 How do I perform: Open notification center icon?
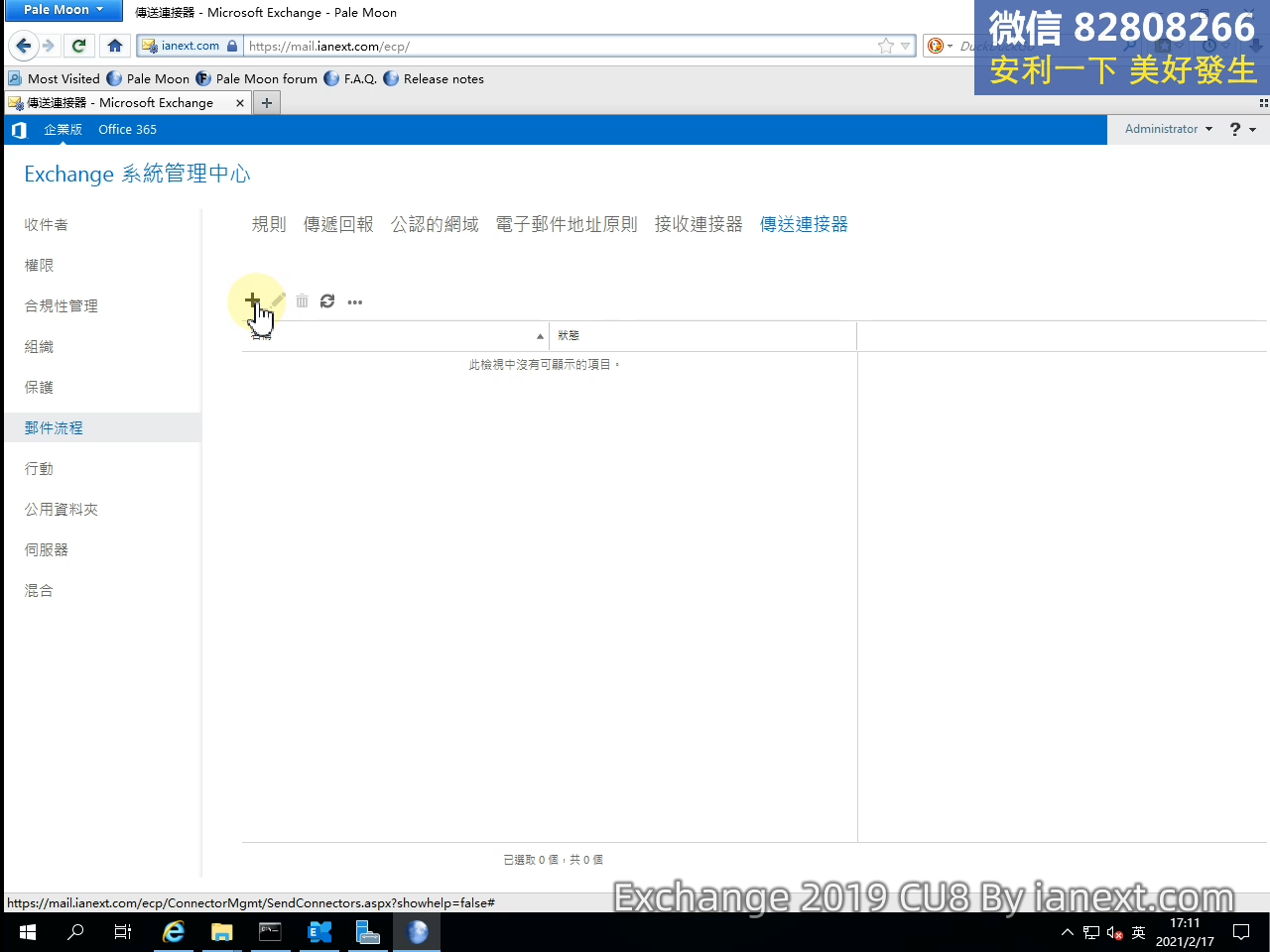click(x=1241, y=932)
